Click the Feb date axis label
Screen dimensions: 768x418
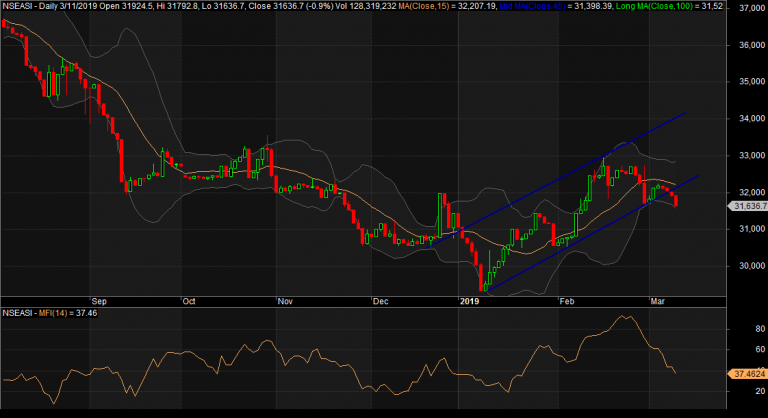pos(567,301)
